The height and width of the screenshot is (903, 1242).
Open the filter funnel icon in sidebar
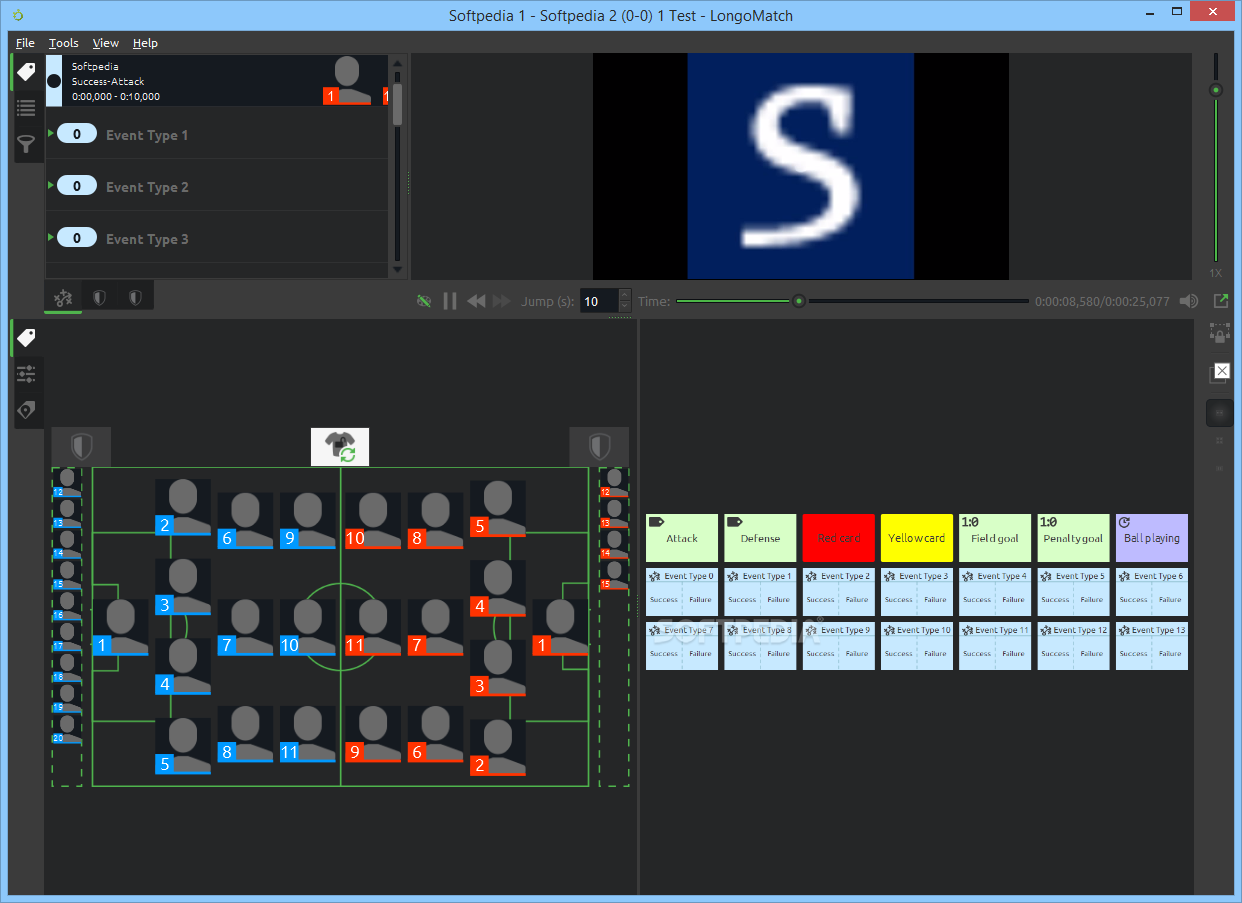pos(26,144)
